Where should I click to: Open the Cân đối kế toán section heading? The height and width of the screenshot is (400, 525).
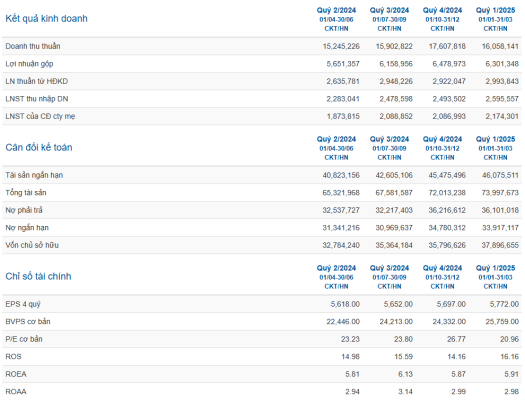(x=39, y=147)
